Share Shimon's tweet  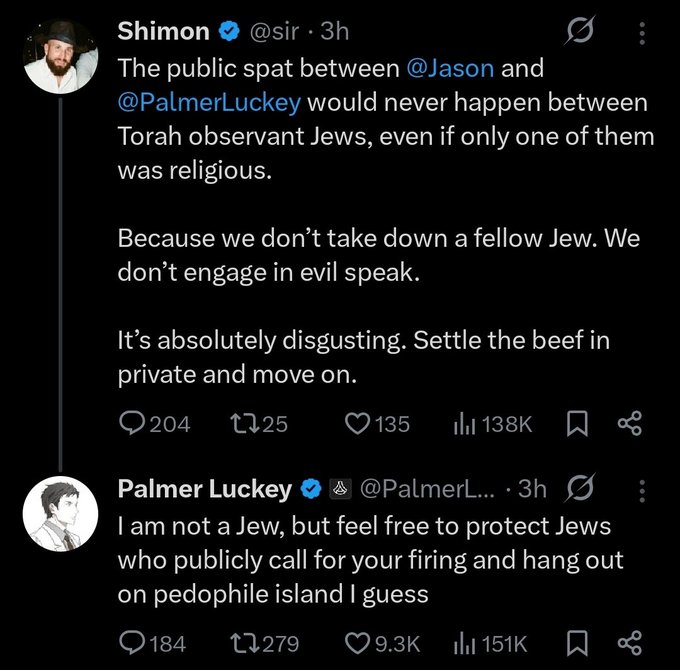[x=629, y=424]
